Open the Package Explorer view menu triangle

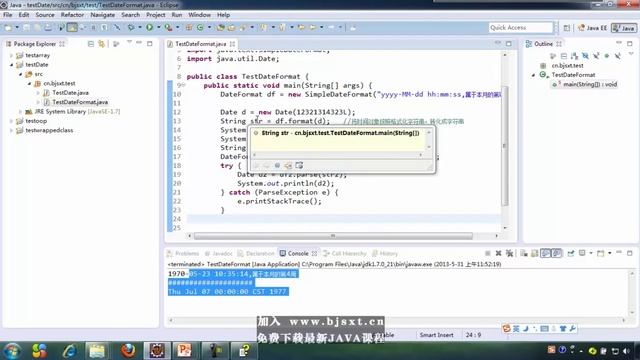click(x=129, y=42)
